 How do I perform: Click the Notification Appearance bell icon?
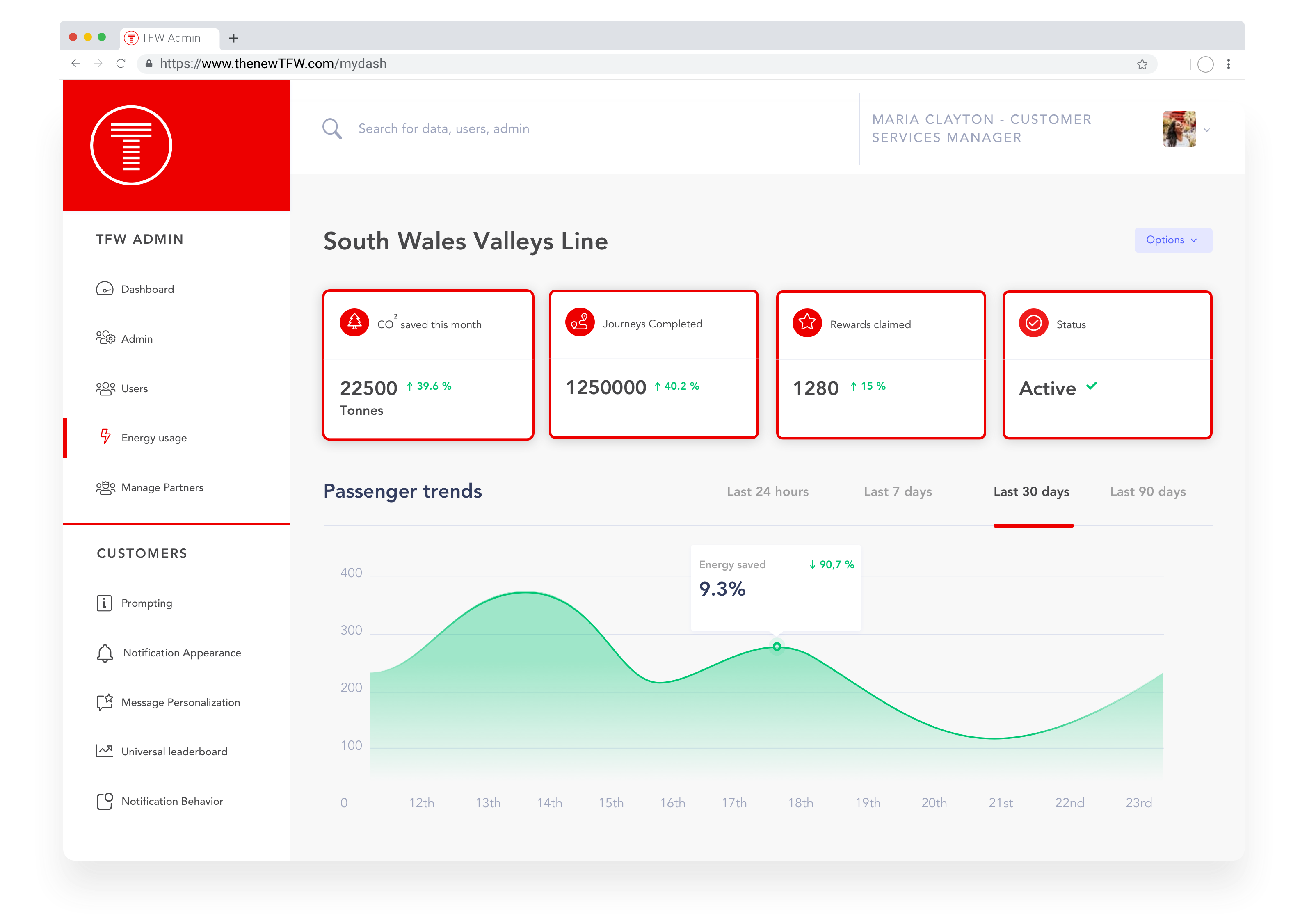click(x=105, y=653)
